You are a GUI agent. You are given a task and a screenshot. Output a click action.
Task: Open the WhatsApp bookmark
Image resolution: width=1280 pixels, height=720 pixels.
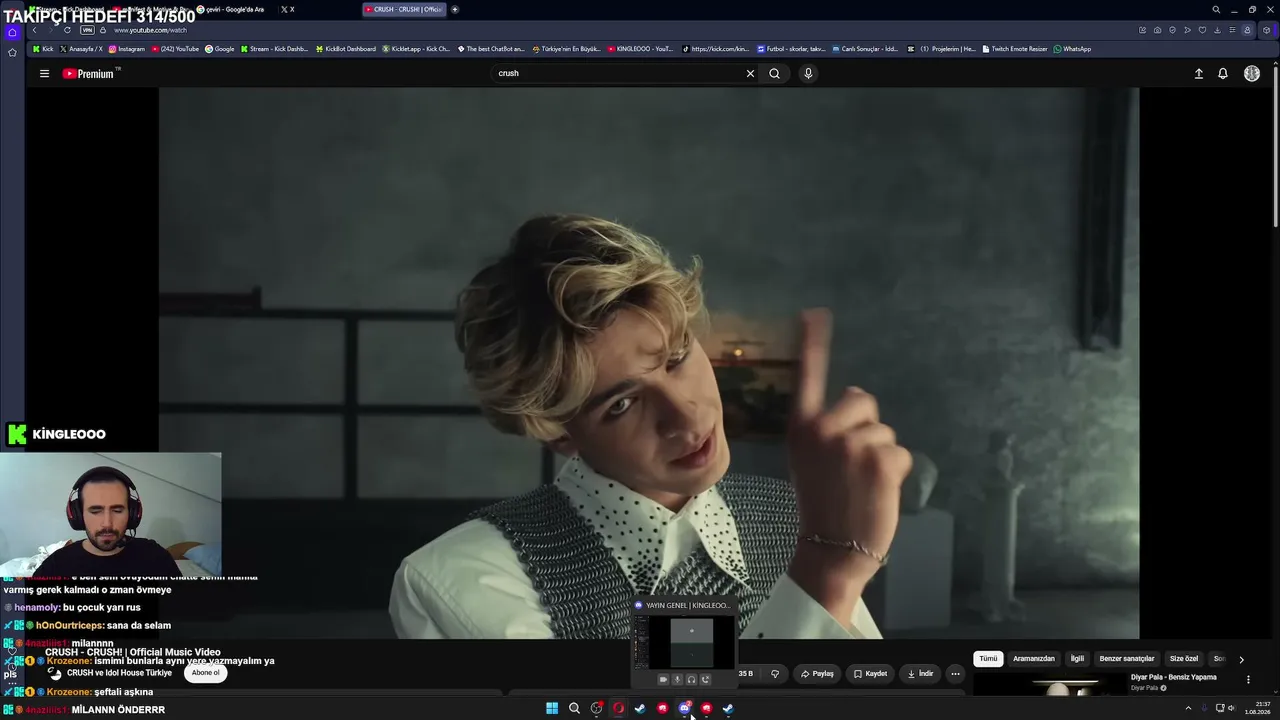click(1072, 49)
